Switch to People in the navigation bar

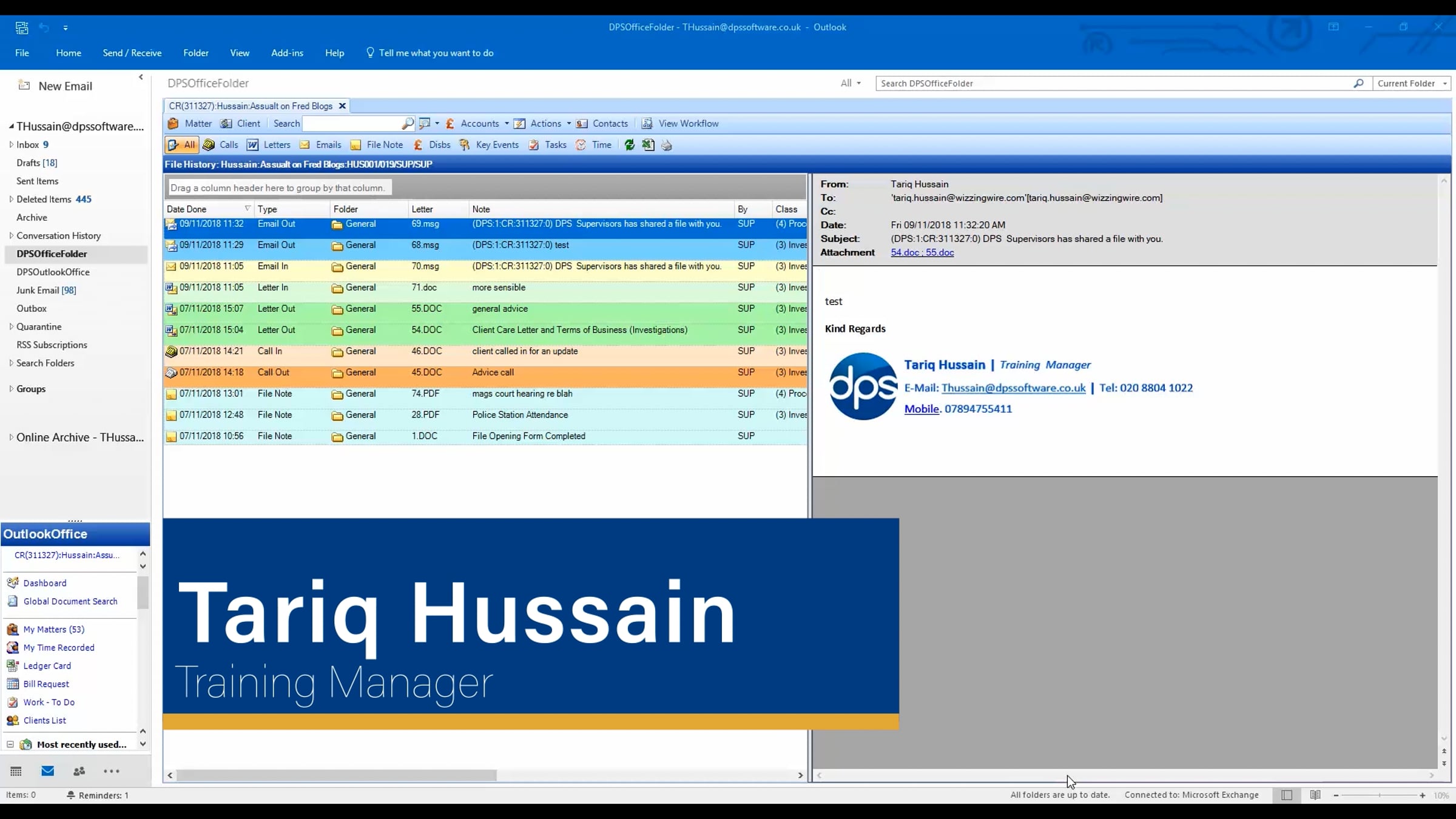point(79,771)
